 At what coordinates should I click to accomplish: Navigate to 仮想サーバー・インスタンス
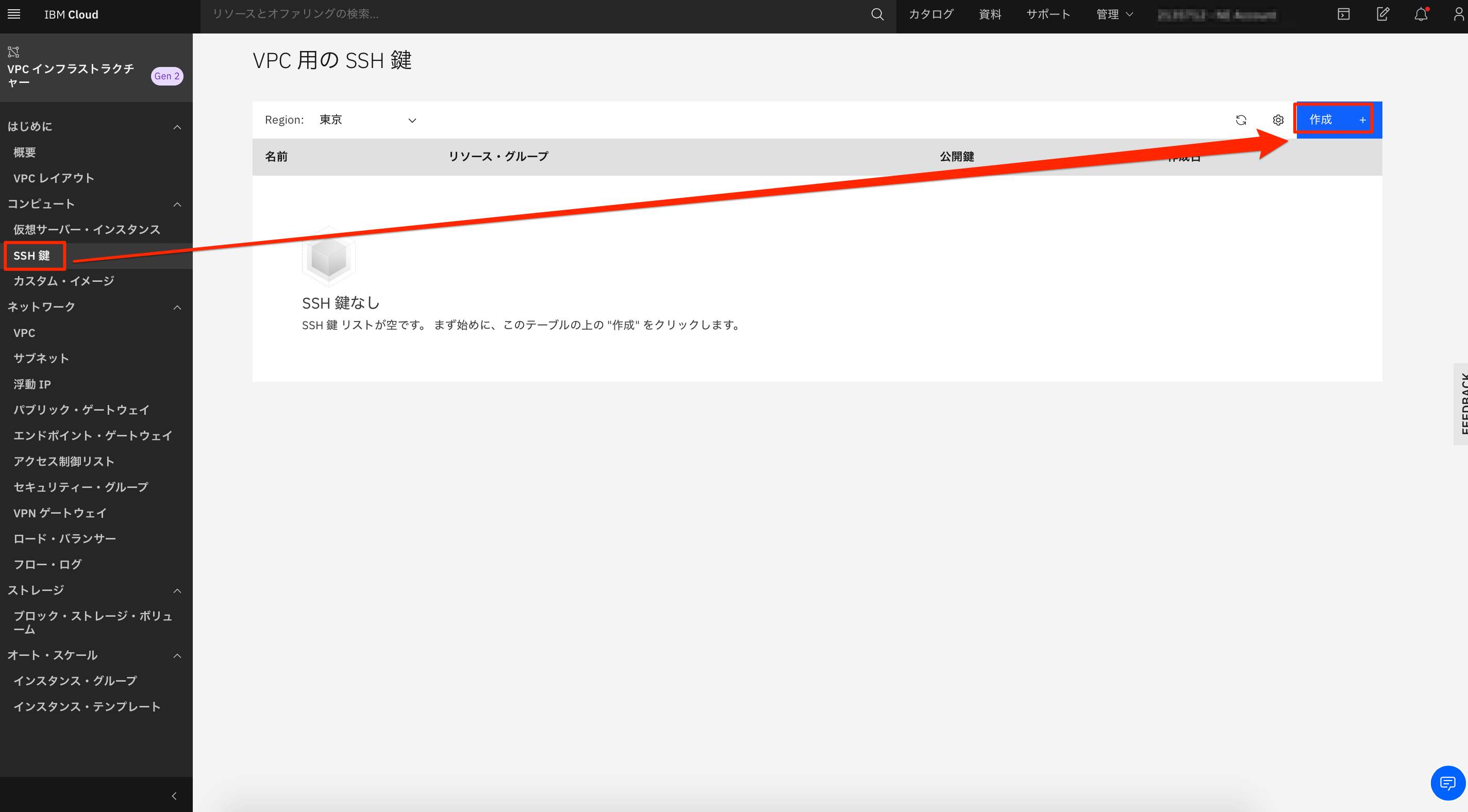click(87, 229)
